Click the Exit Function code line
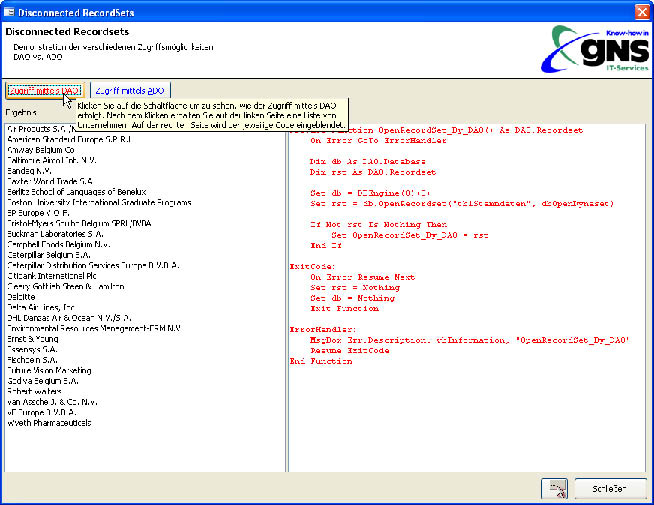The height and width of the screenshot is (505, 654). coord(345,309)
